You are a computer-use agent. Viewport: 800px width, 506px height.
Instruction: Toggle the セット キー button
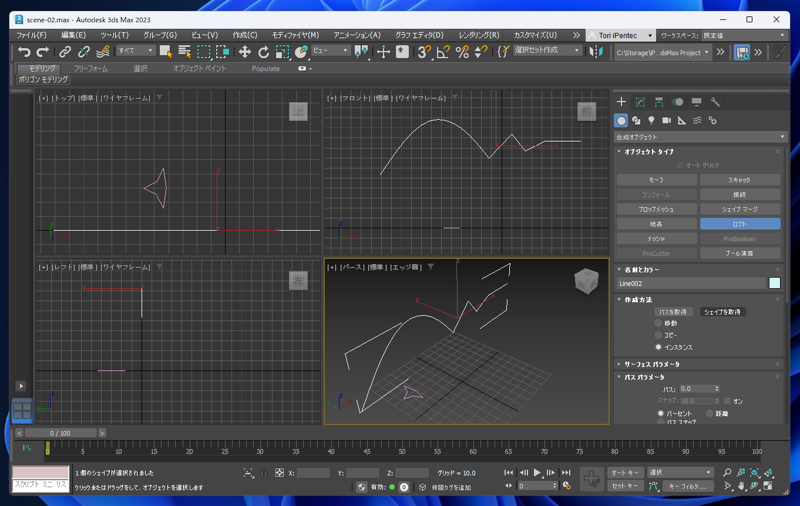(624, 486)
